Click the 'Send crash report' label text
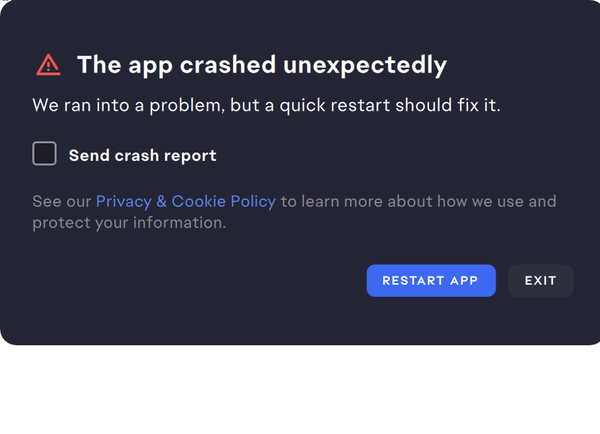600x434 pixels. 142,155
